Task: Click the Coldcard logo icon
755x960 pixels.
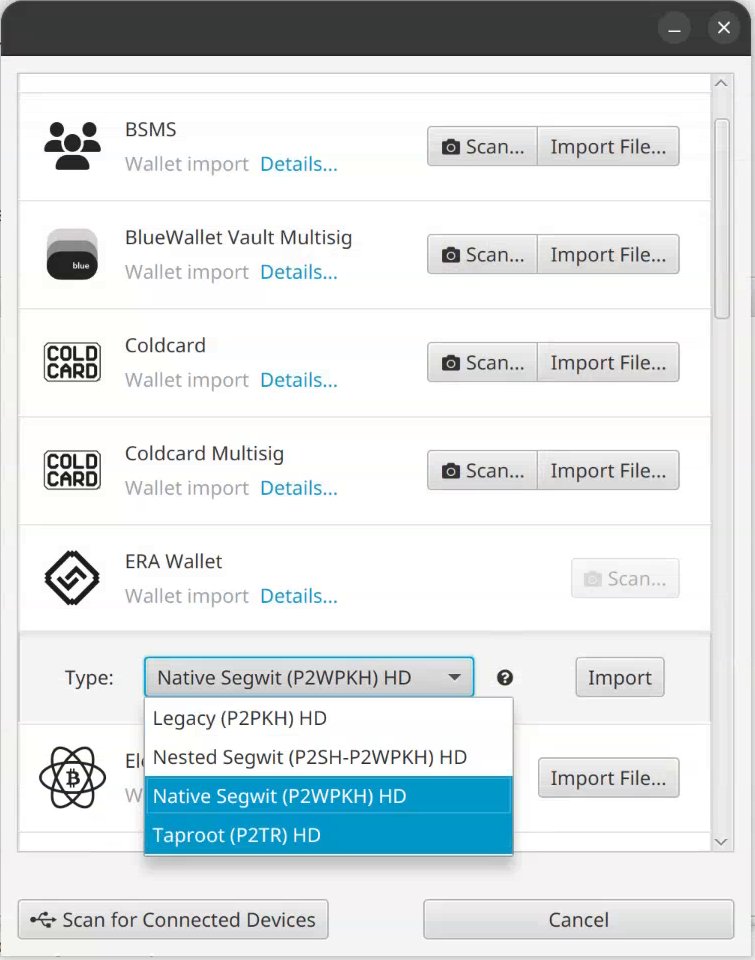Action: point(72,362)
